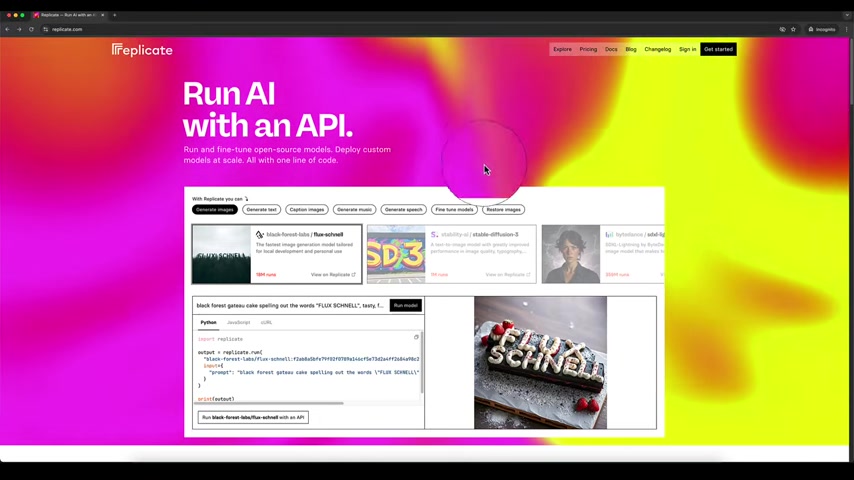Switch to the cURL code tab
Image resolution: width=854 pixels, height=480 pixels.
[266, 323]
